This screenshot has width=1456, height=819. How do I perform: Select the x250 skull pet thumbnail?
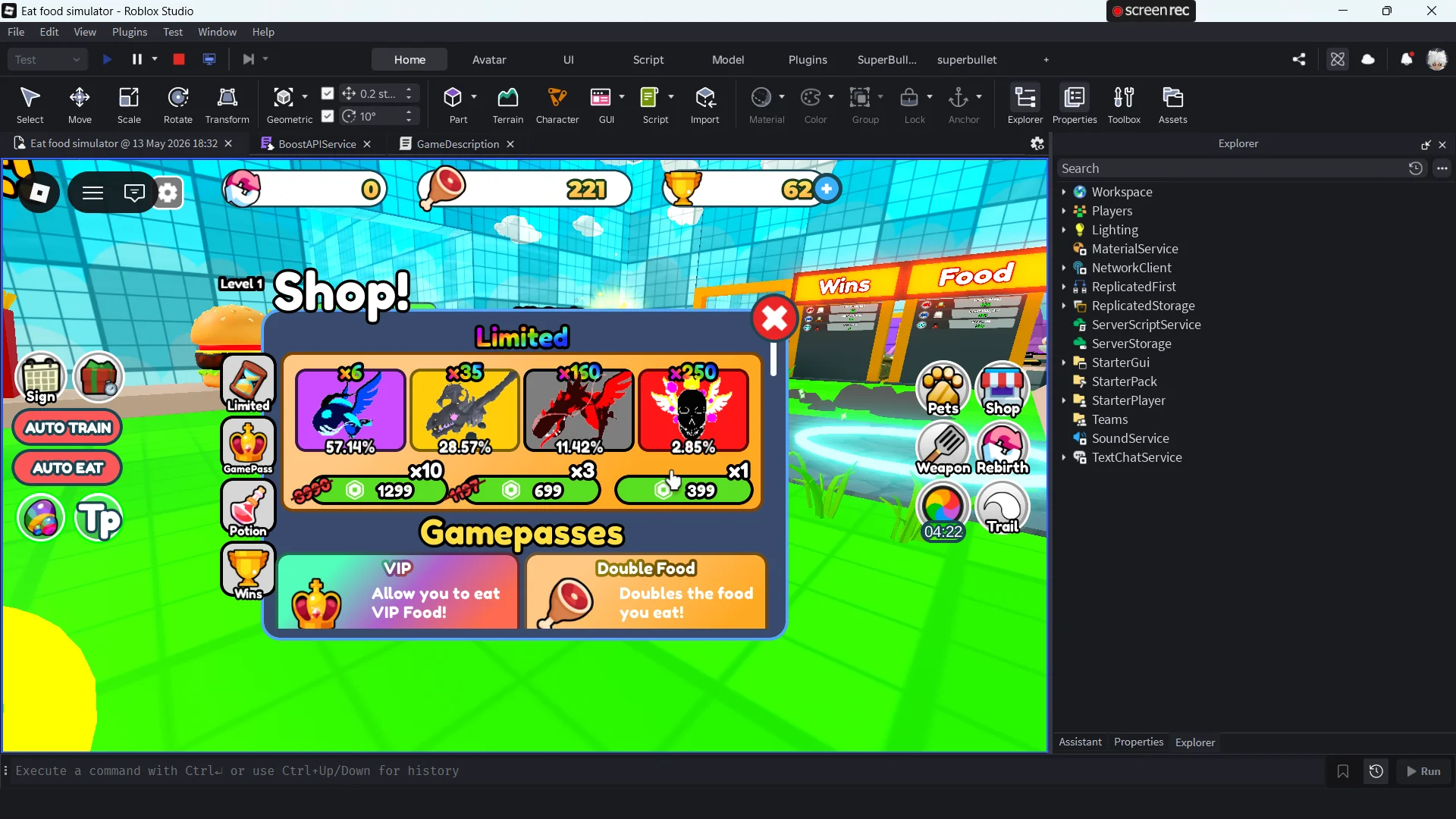click(x=694, y=410)
